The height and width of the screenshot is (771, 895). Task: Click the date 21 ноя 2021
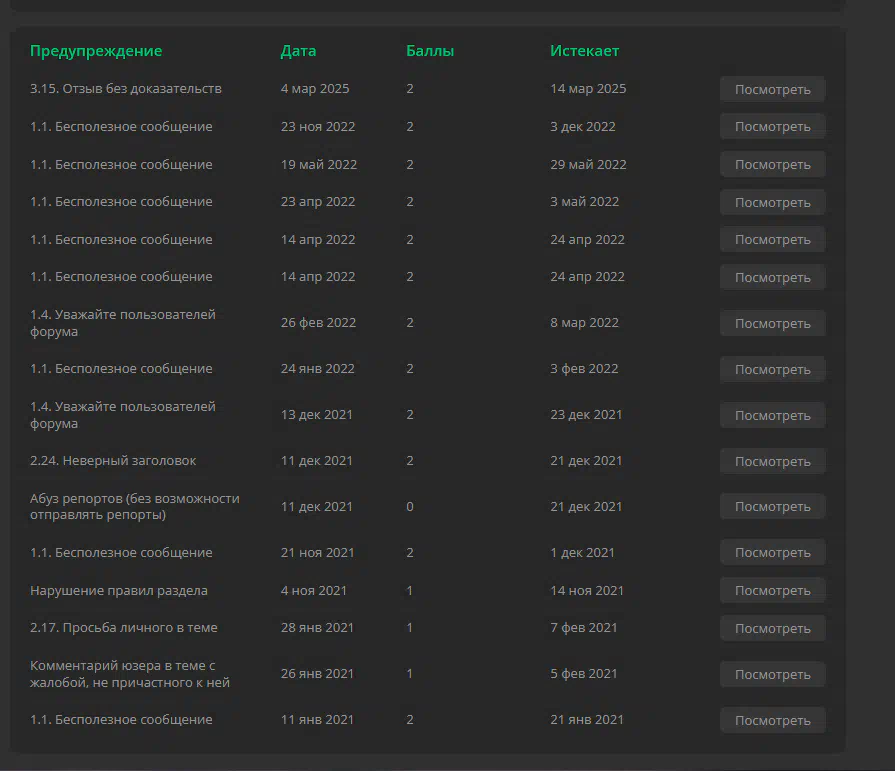coord(317,552)
